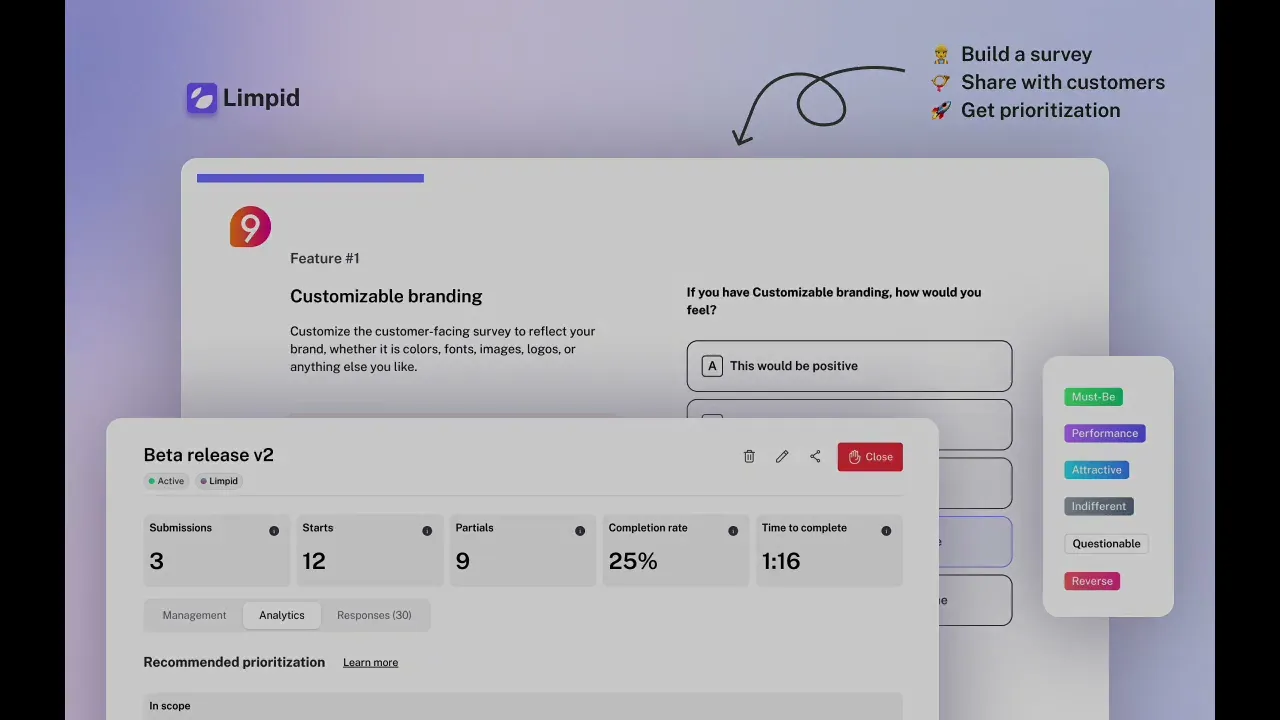Select the Analytics tab
Viewport: 1280px width, 720px height.
[x=282, y=615]
